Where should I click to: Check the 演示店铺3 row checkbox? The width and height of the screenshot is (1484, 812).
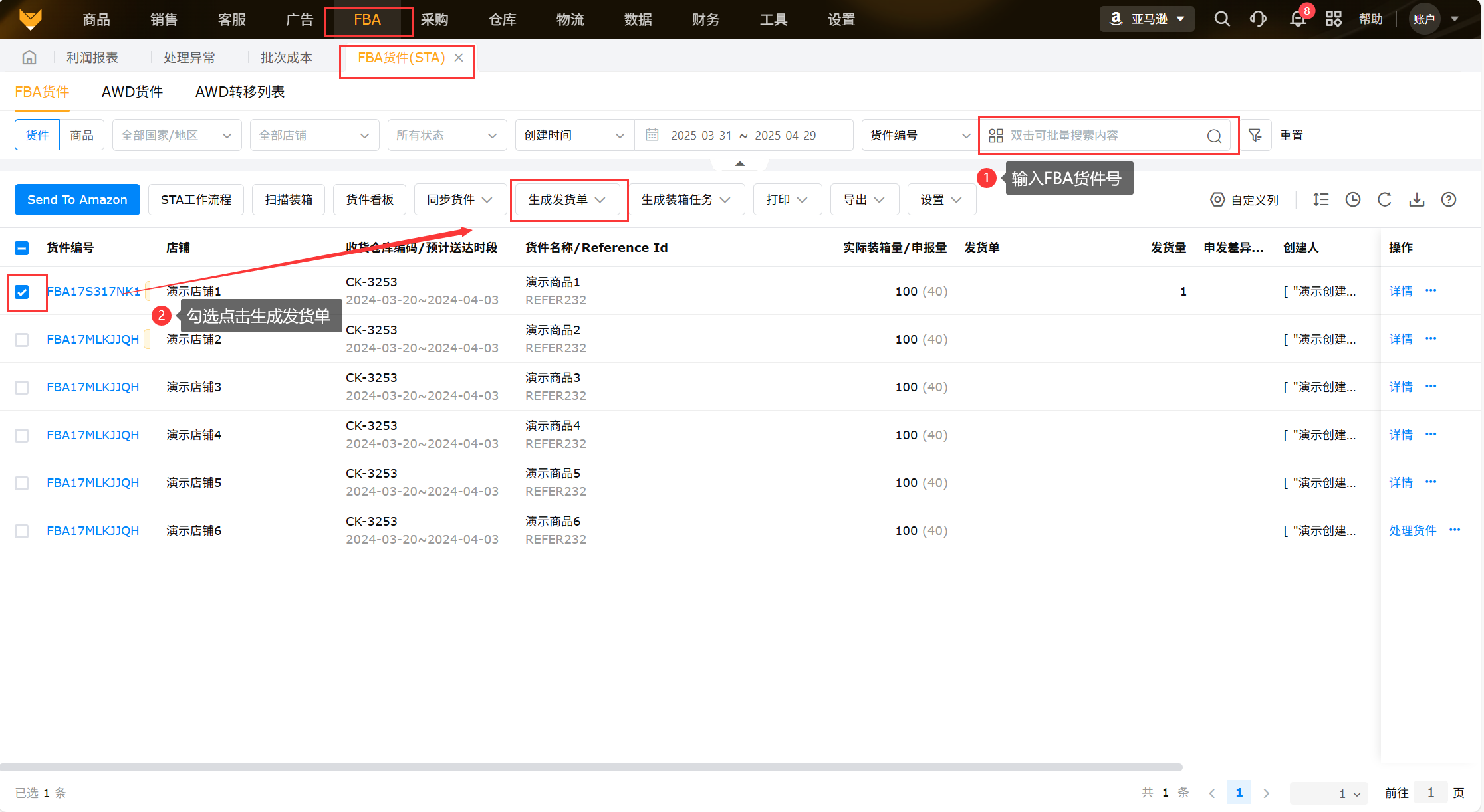[x=22, y=387]
